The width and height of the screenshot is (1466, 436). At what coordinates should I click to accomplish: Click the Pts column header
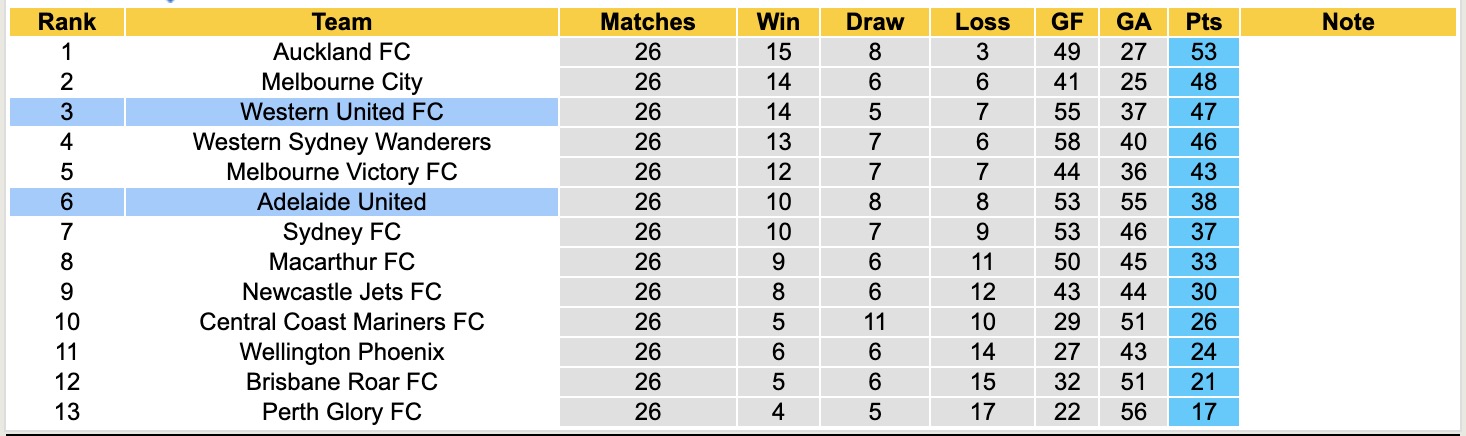pos(1203,22)
